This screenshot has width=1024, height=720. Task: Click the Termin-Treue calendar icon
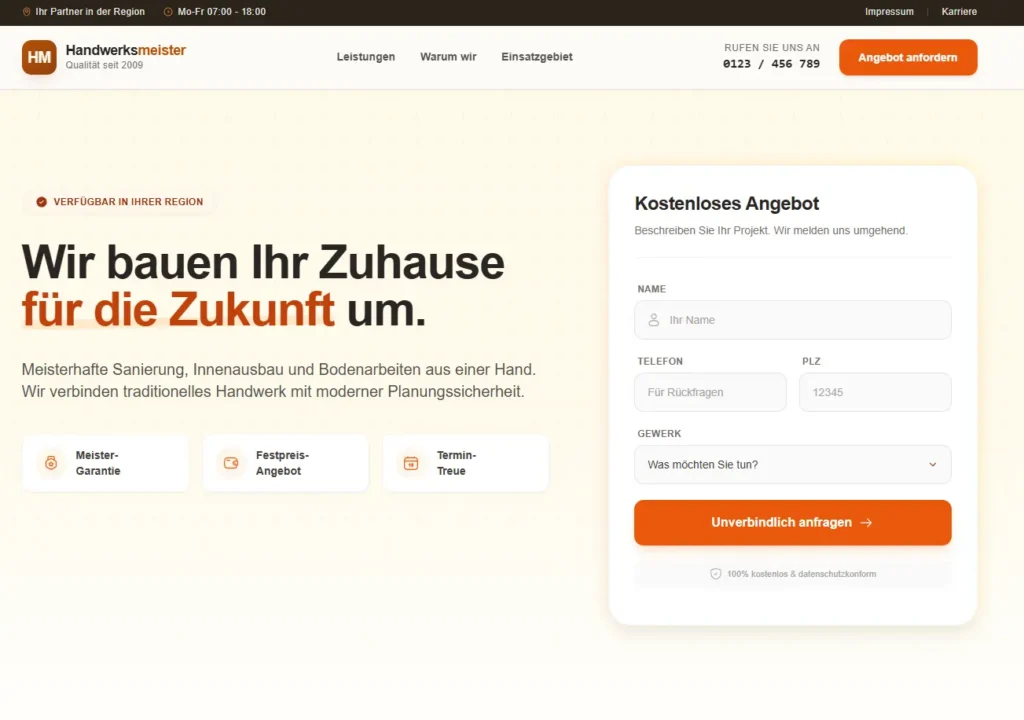click(x=411, y=463)
